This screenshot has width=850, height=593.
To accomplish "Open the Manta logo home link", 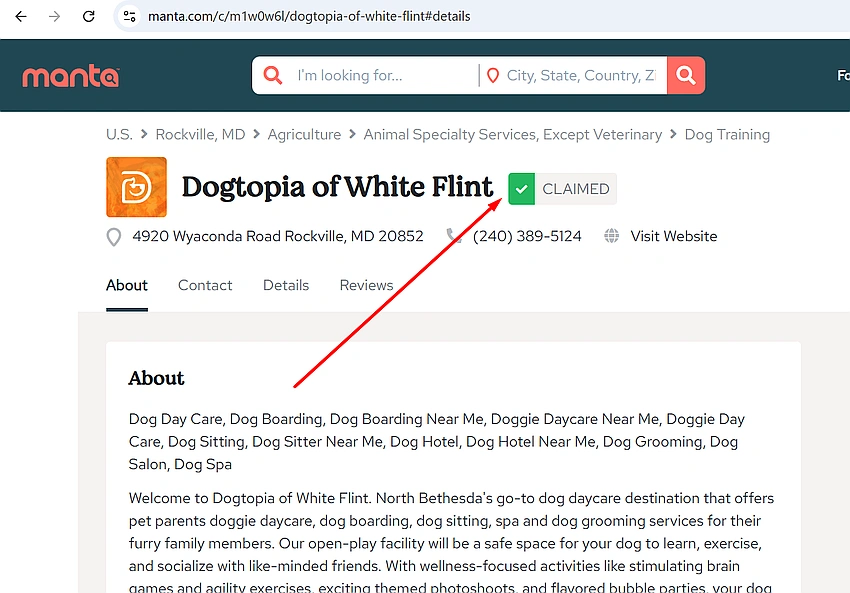I will (70, 76).
